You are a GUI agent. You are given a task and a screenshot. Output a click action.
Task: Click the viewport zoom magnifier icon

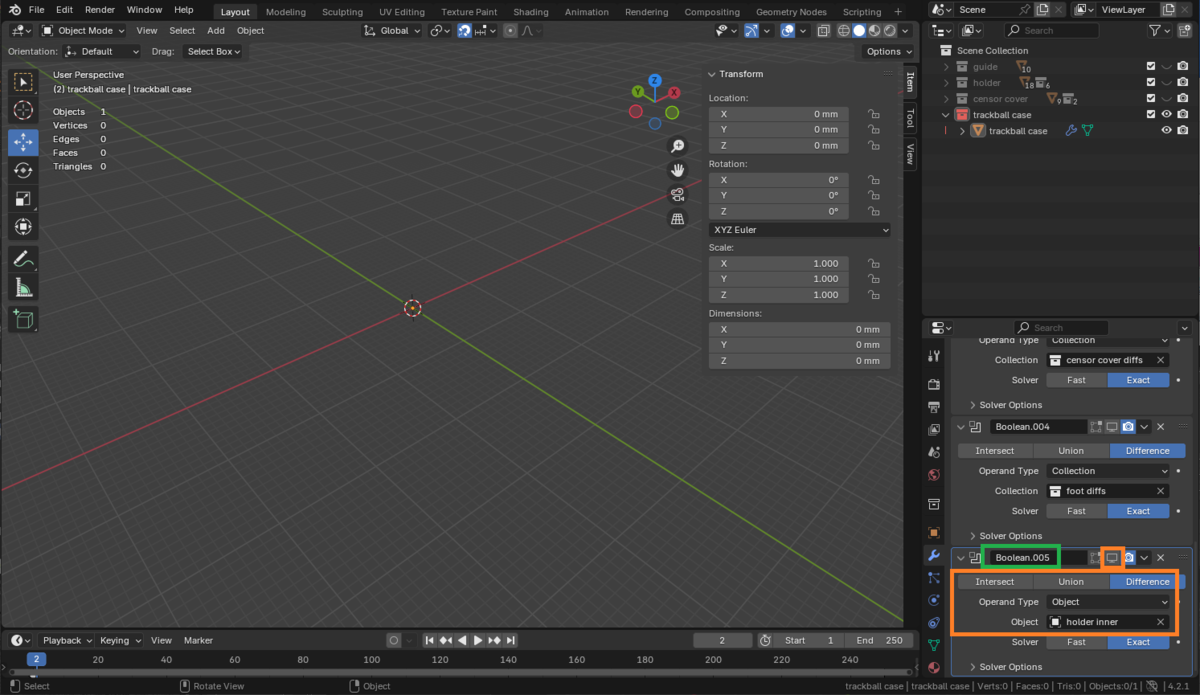click(678, 146)
